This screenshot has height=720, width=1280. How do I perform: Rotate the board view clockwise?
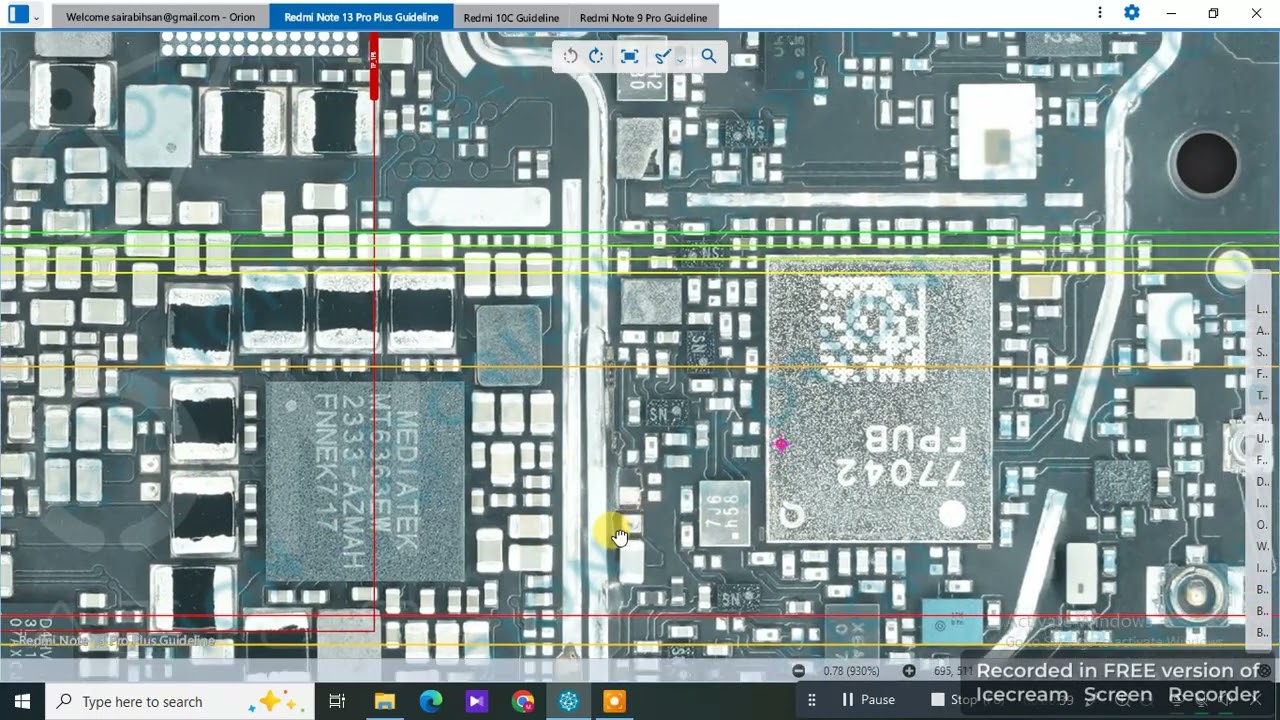point(596,56)
